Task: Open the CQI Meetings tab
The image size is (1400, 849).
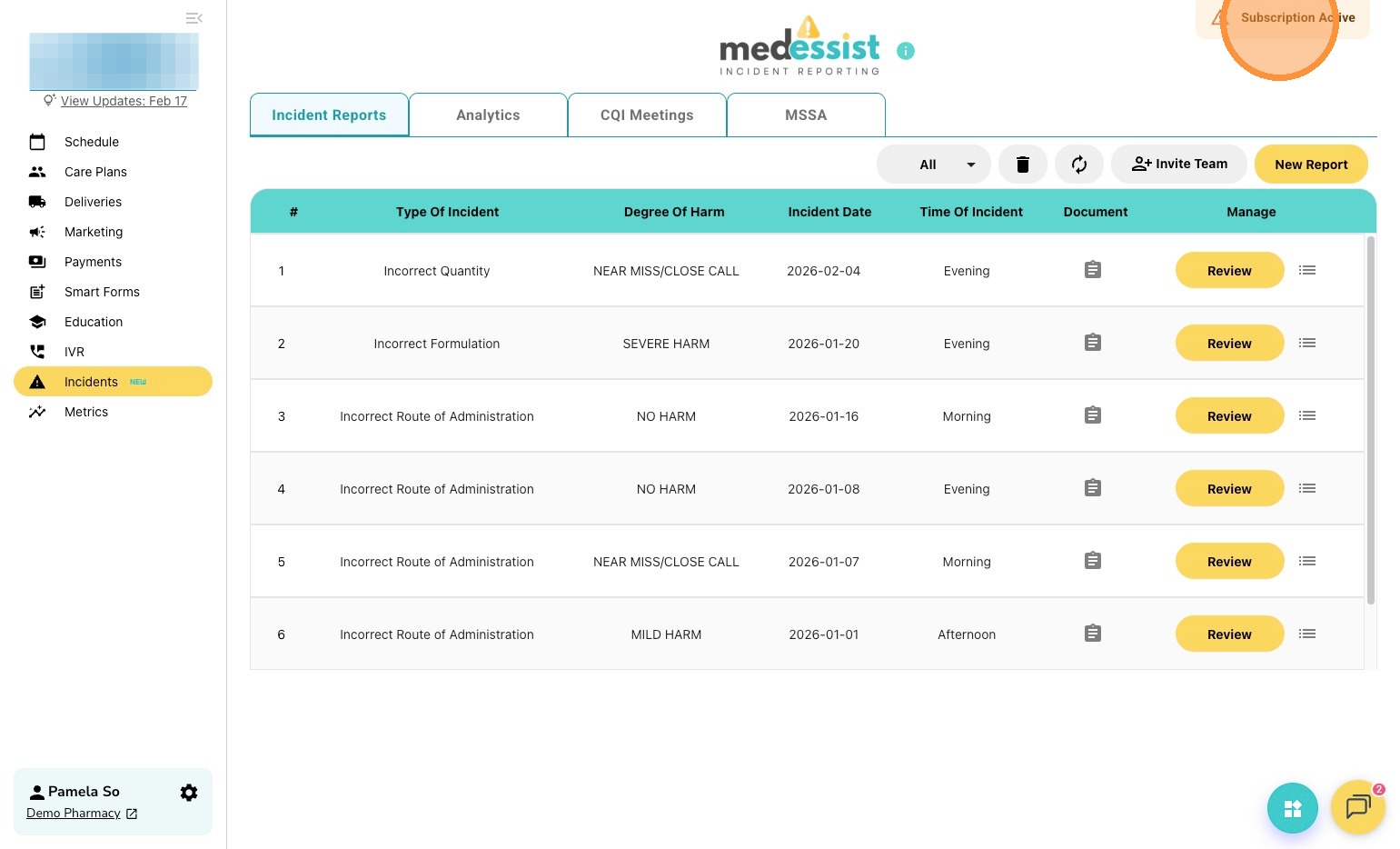Action: pyautogui.click(x=647, y=115)
